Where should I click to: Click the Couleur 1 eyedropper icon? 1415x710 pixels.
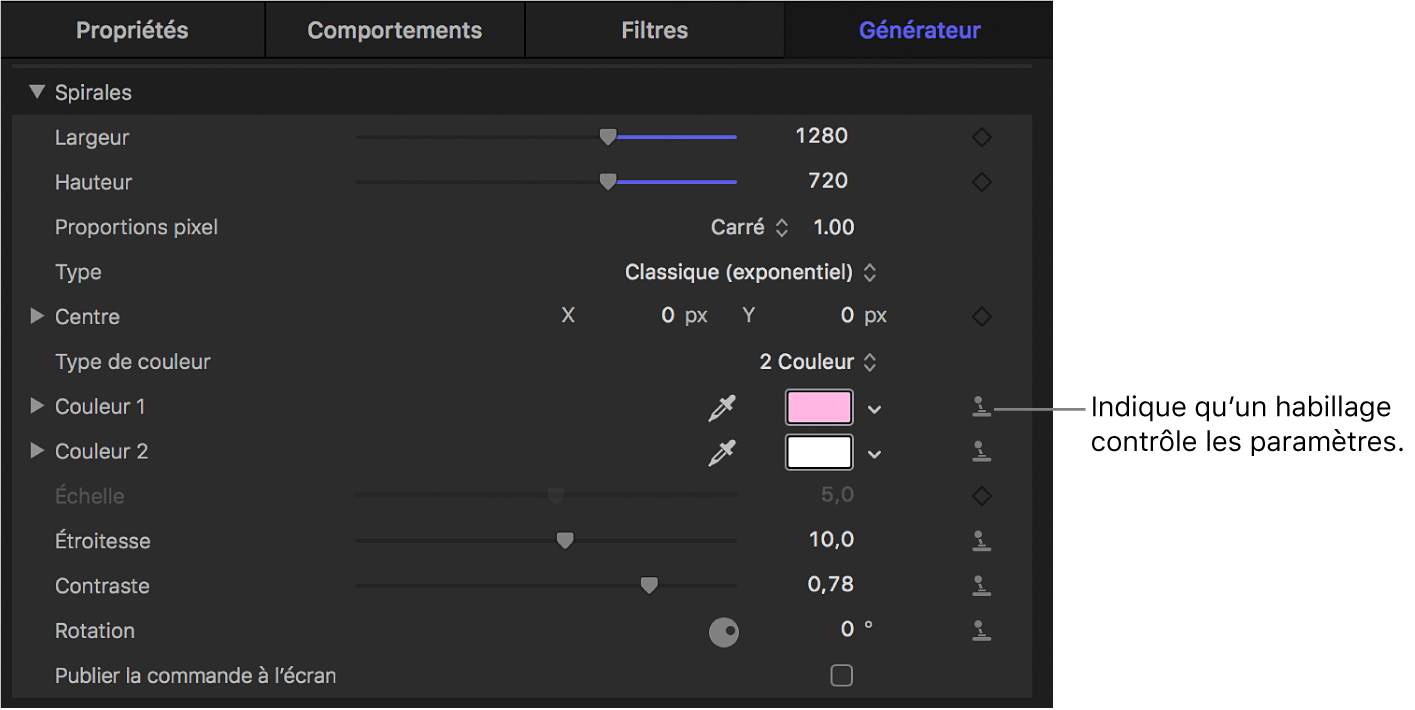point(722,407)
